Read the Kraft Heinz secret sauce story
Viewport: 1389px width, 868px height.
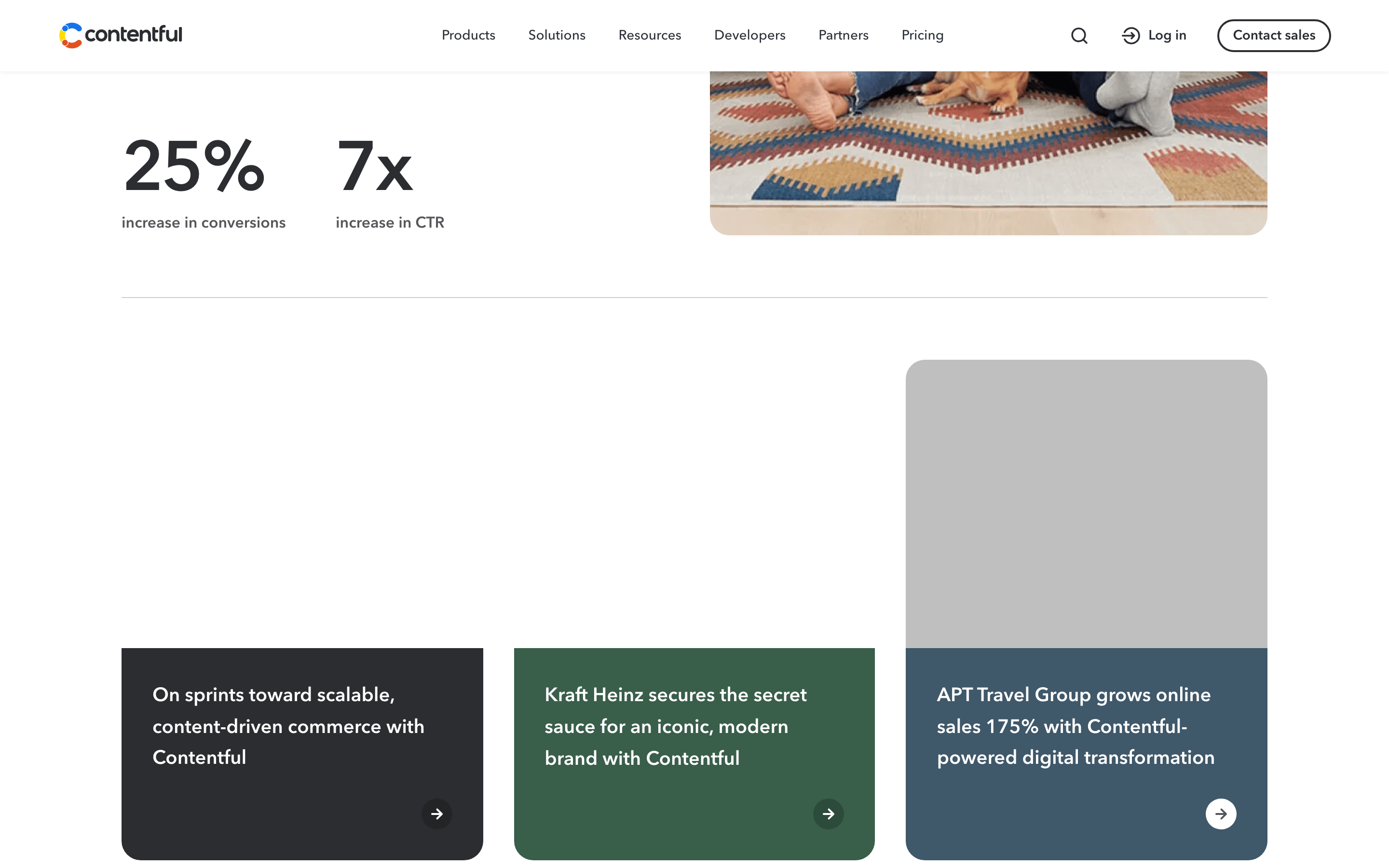pos(675,726)
